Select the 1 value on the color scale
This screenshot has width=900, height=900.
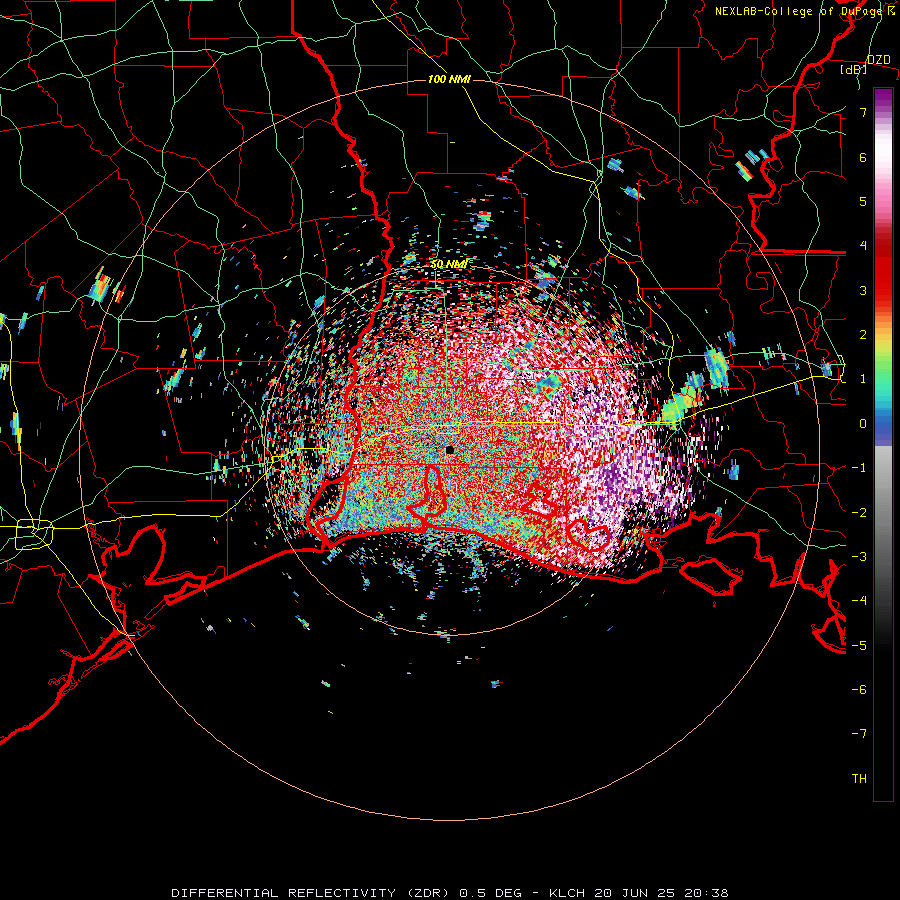click(x=863, y=379)
